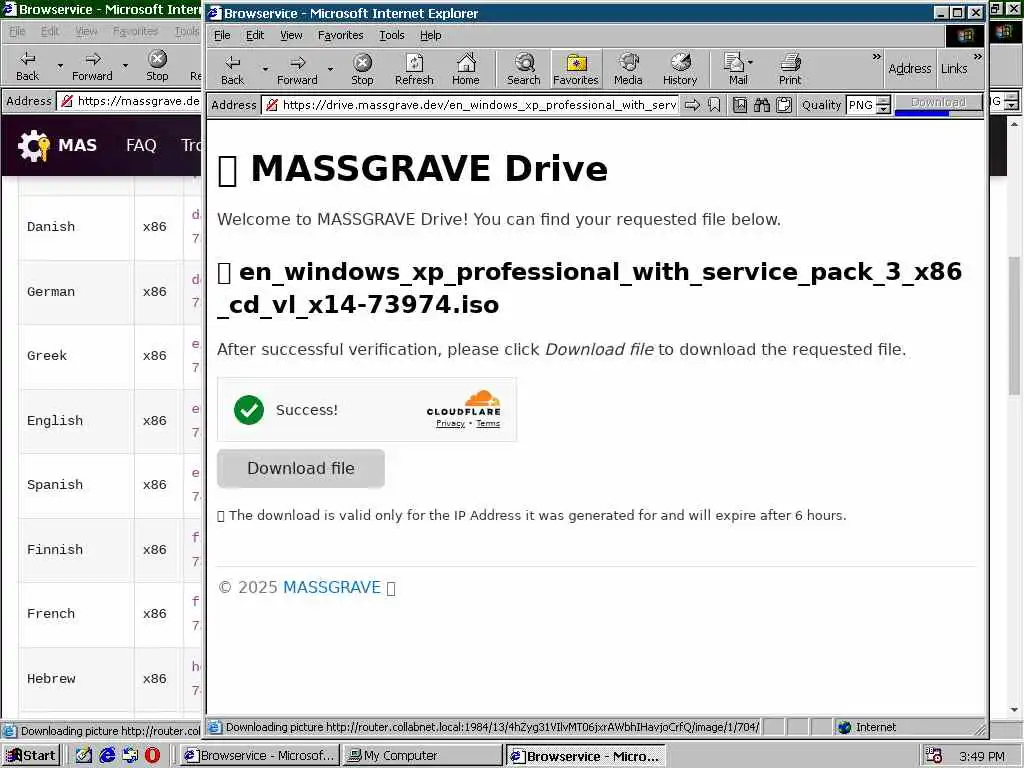Open the Forward button history dropdown arrow
The image size is (1024, 768).
pos(330,69)
